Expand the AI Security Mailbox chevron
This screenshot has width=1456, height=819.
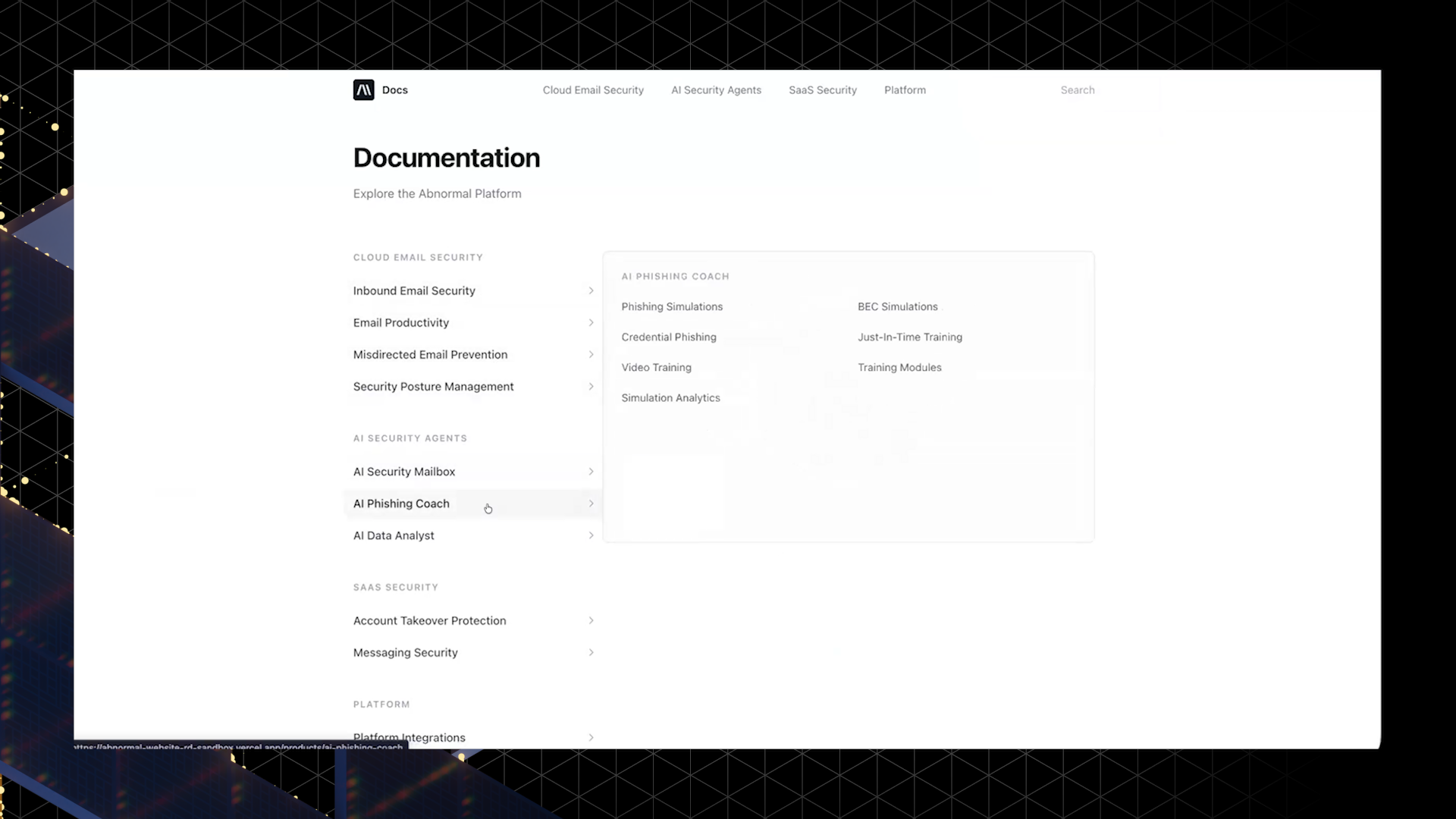[x=591, y=472]
